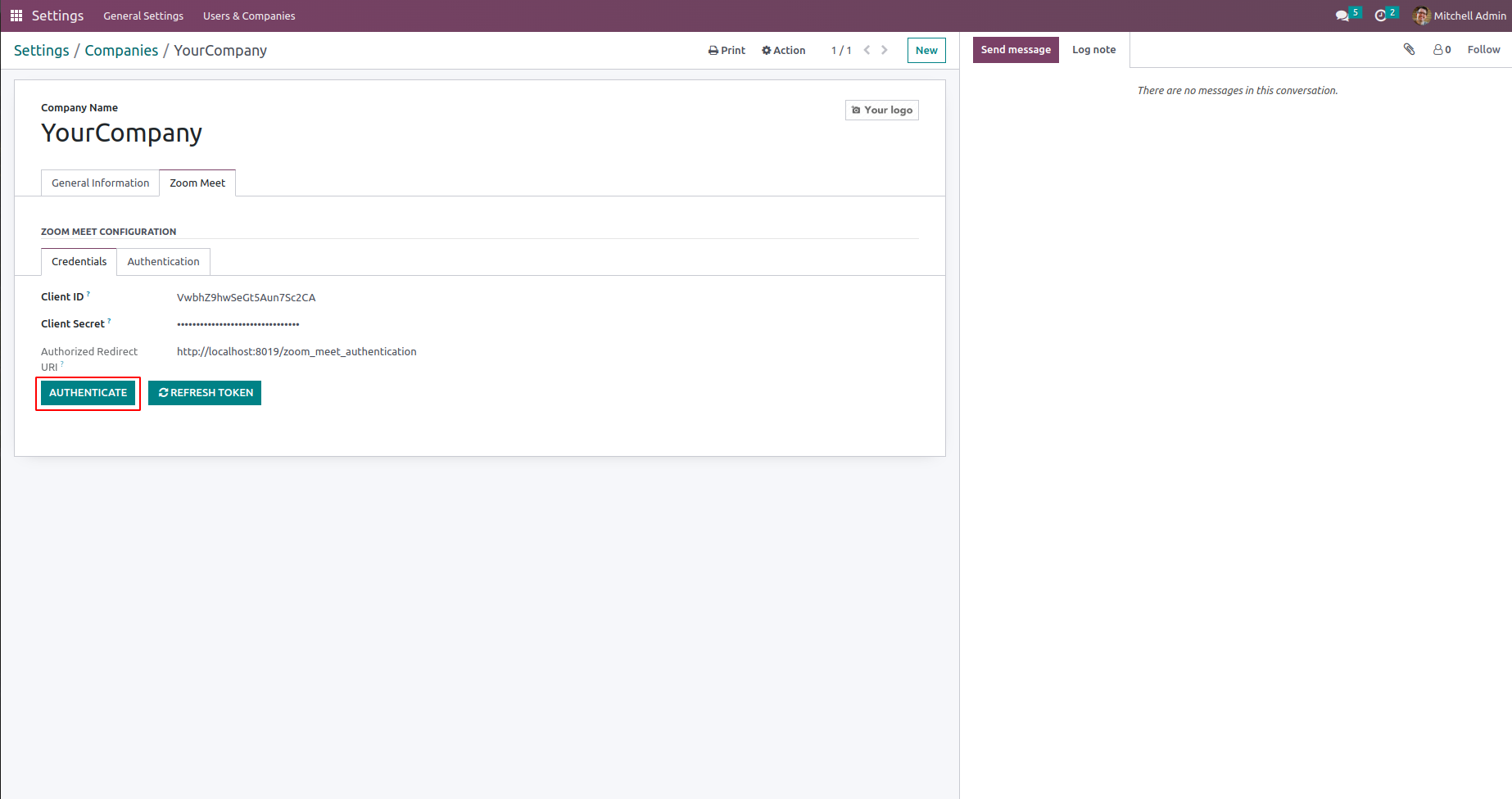This screenshot has width=1512, height=799.
Task: Show Client ID help tooltip mark
Action: coord(88,293)
